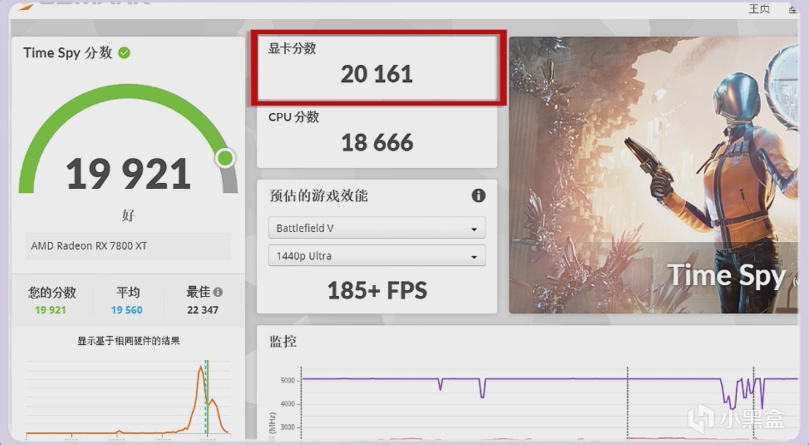Click the 预估的游戏效能 heading

coord(318,196)
